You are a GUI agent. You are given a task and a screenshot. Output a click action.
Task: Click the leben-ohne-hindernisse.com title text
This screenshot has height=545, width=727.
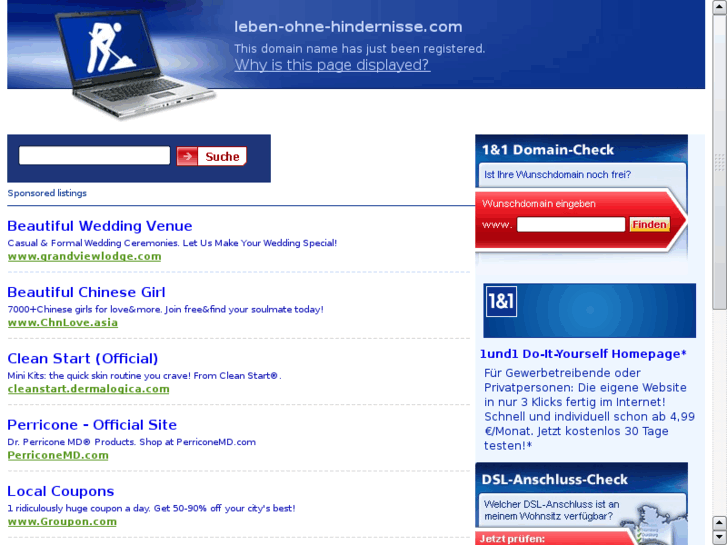click(x=348, y=27)
